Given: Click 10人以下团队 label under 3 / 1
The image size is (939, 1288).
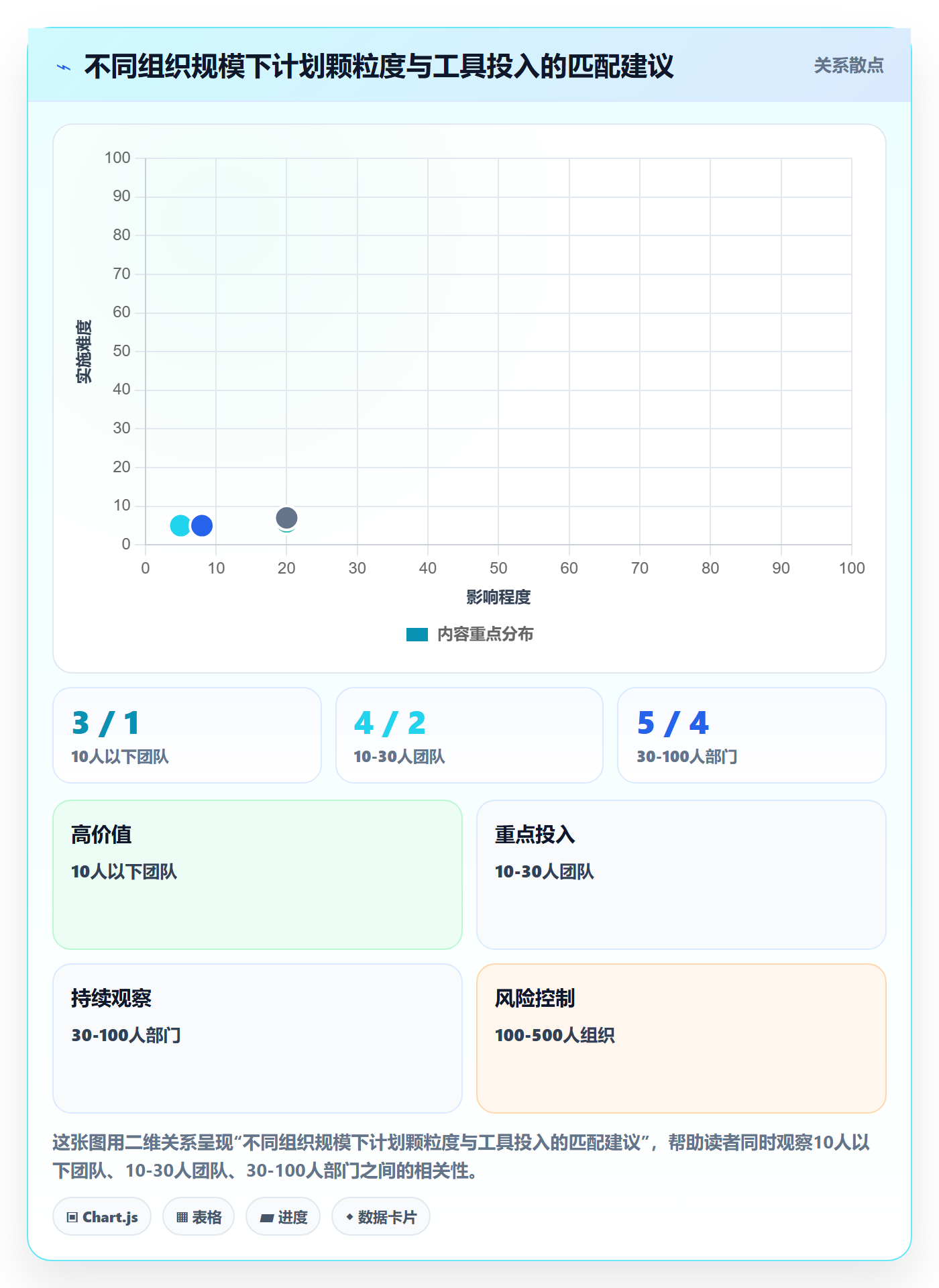Looking at the screenshot, I should 120,757.
